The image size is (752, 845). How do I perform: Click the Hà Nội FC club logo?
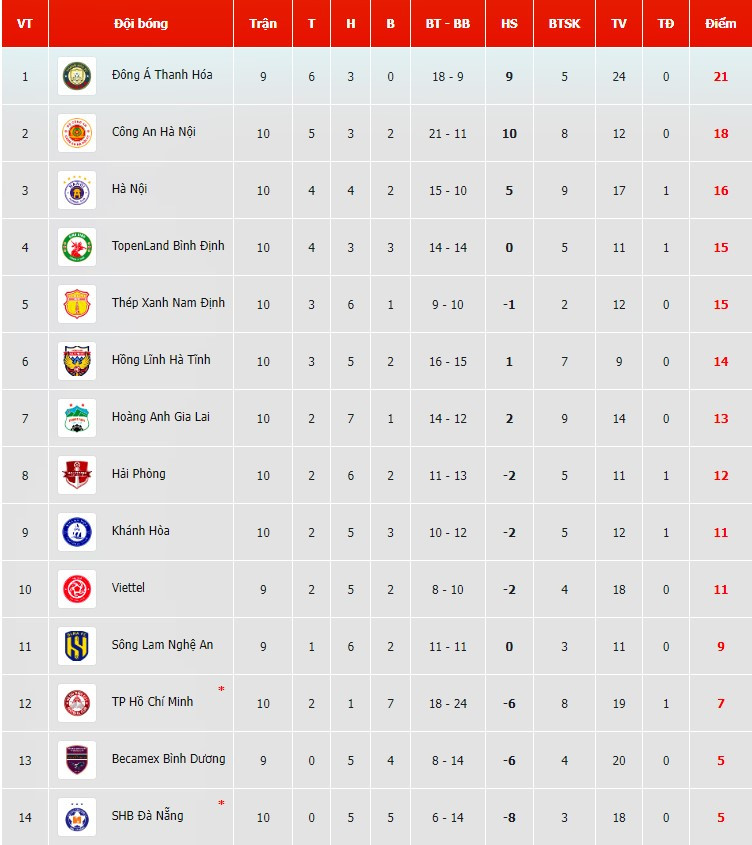coord(77,190)
